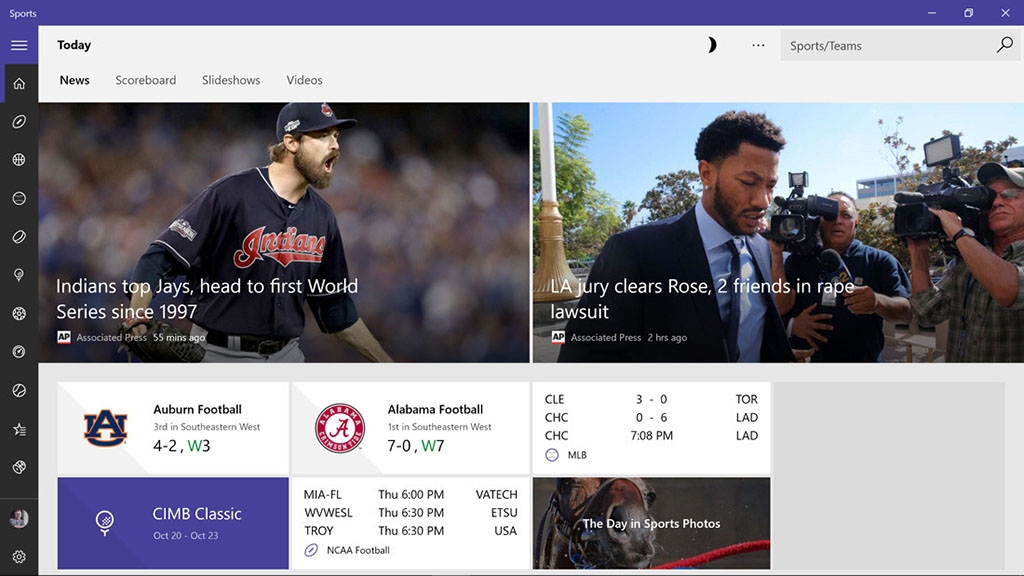Open the Alabama Football team tile

pos(410,428)
